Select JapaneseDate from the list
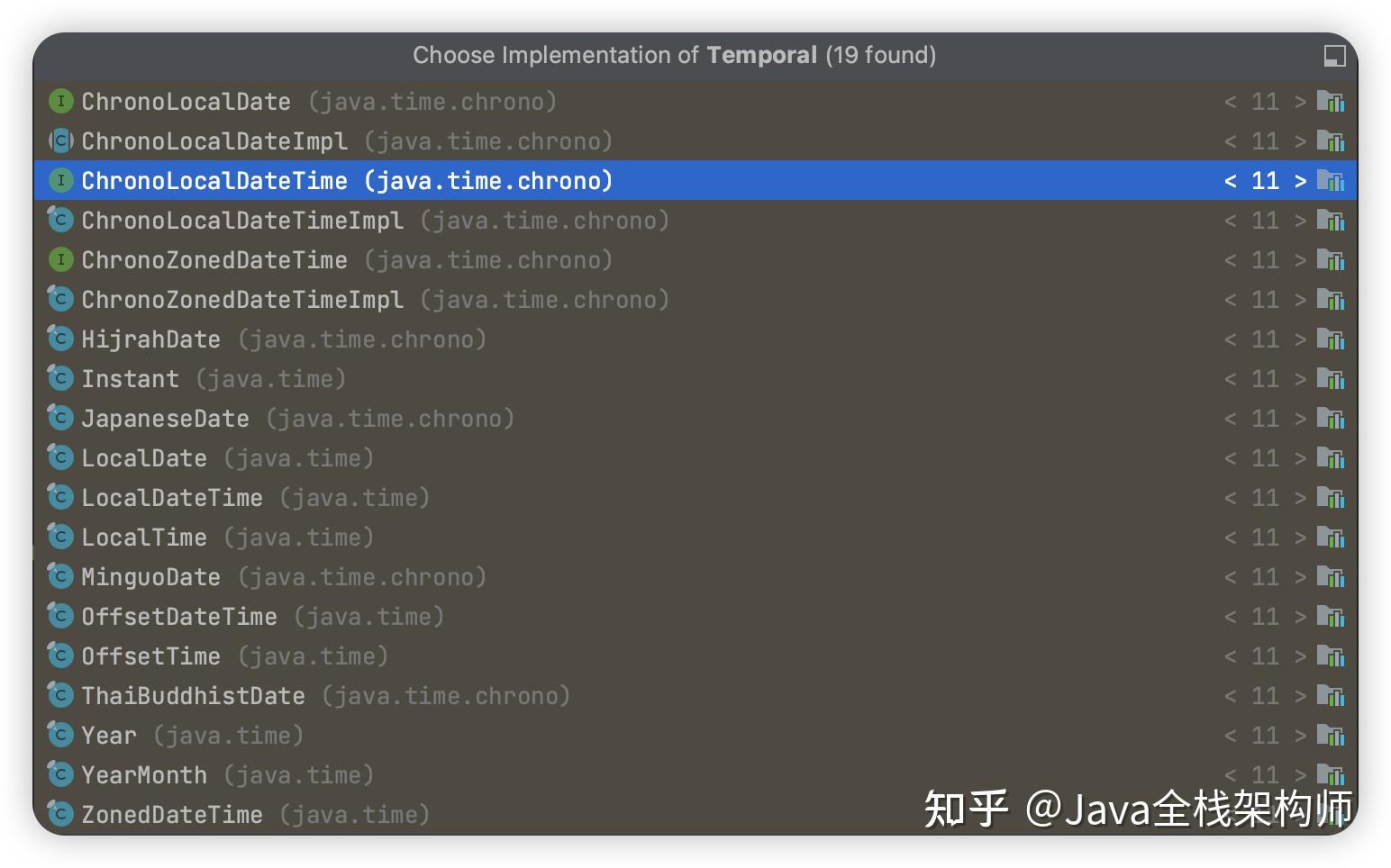Viewport: 1391px width, 868px height. pyautogui.click(x=164, y=418)
